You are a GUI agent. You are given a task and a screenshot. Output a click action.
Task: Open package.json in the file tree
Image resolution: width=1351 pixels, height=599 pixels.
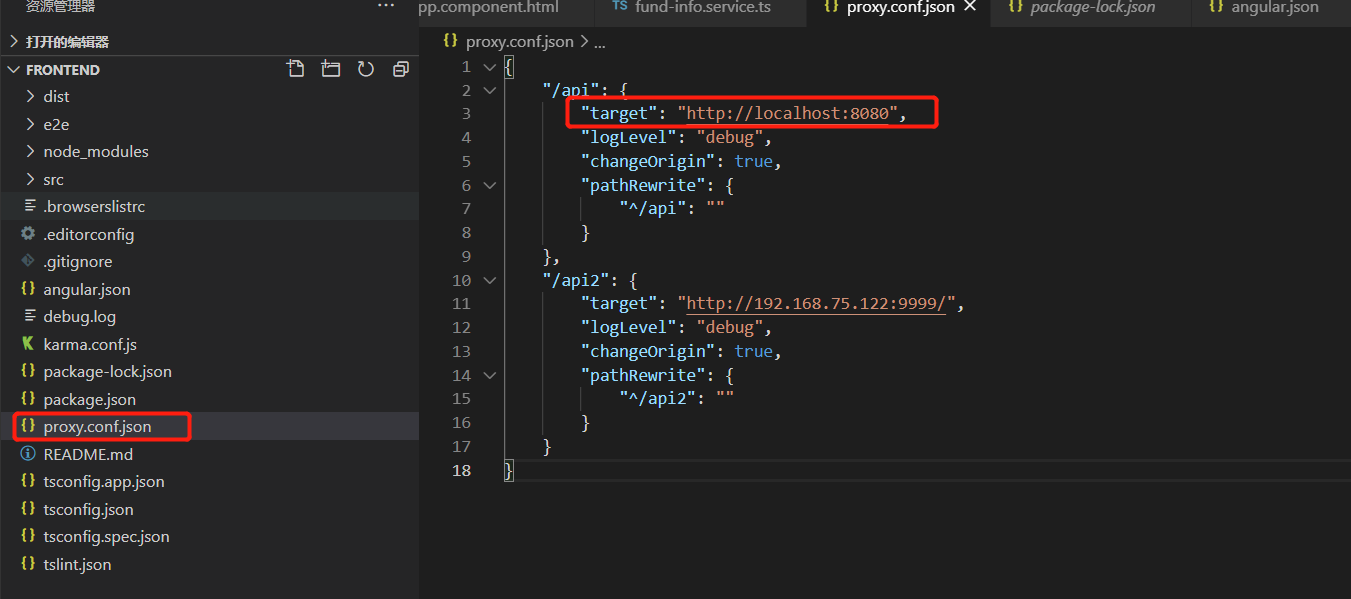pyautogui.click(x=209, y=399)
